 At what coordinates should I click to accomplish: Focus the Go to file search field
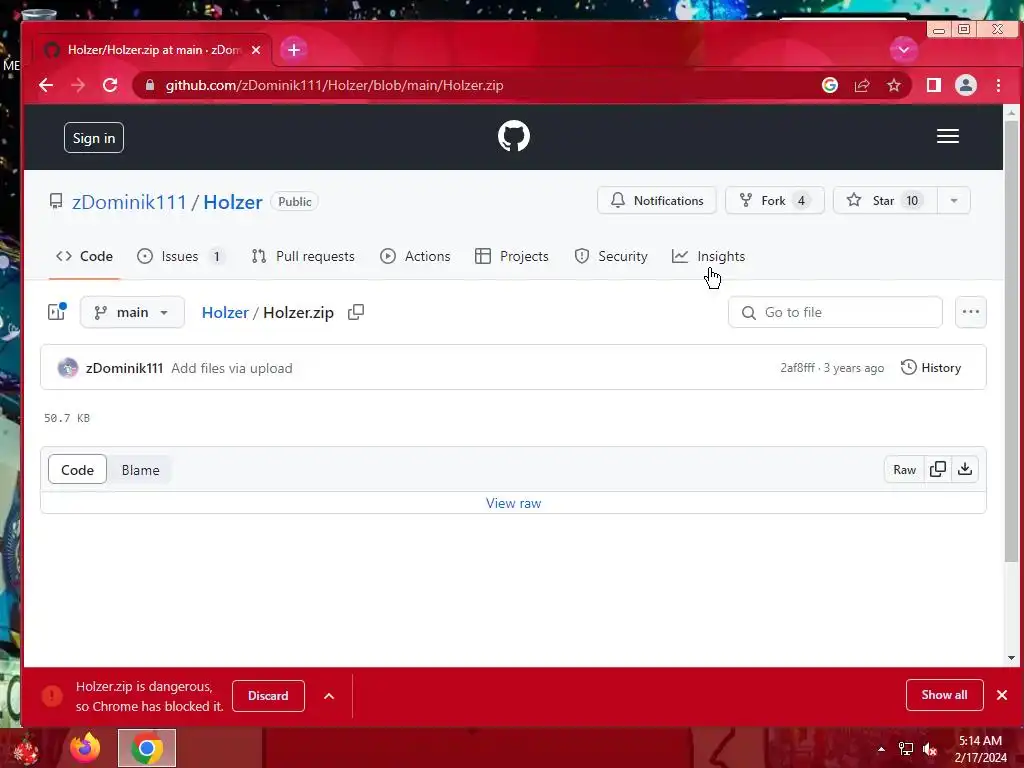(835, 312)
